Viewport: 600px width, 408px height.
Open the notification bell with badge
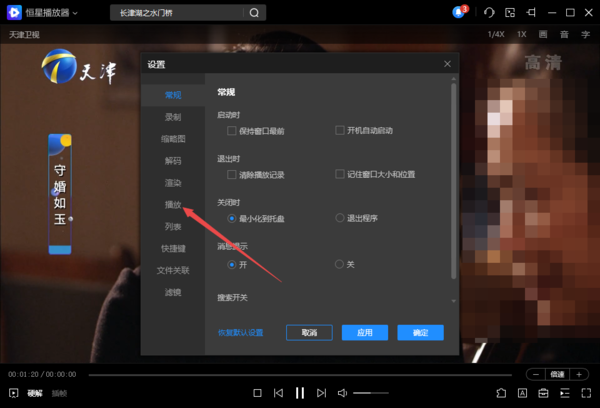coord(459,12)
